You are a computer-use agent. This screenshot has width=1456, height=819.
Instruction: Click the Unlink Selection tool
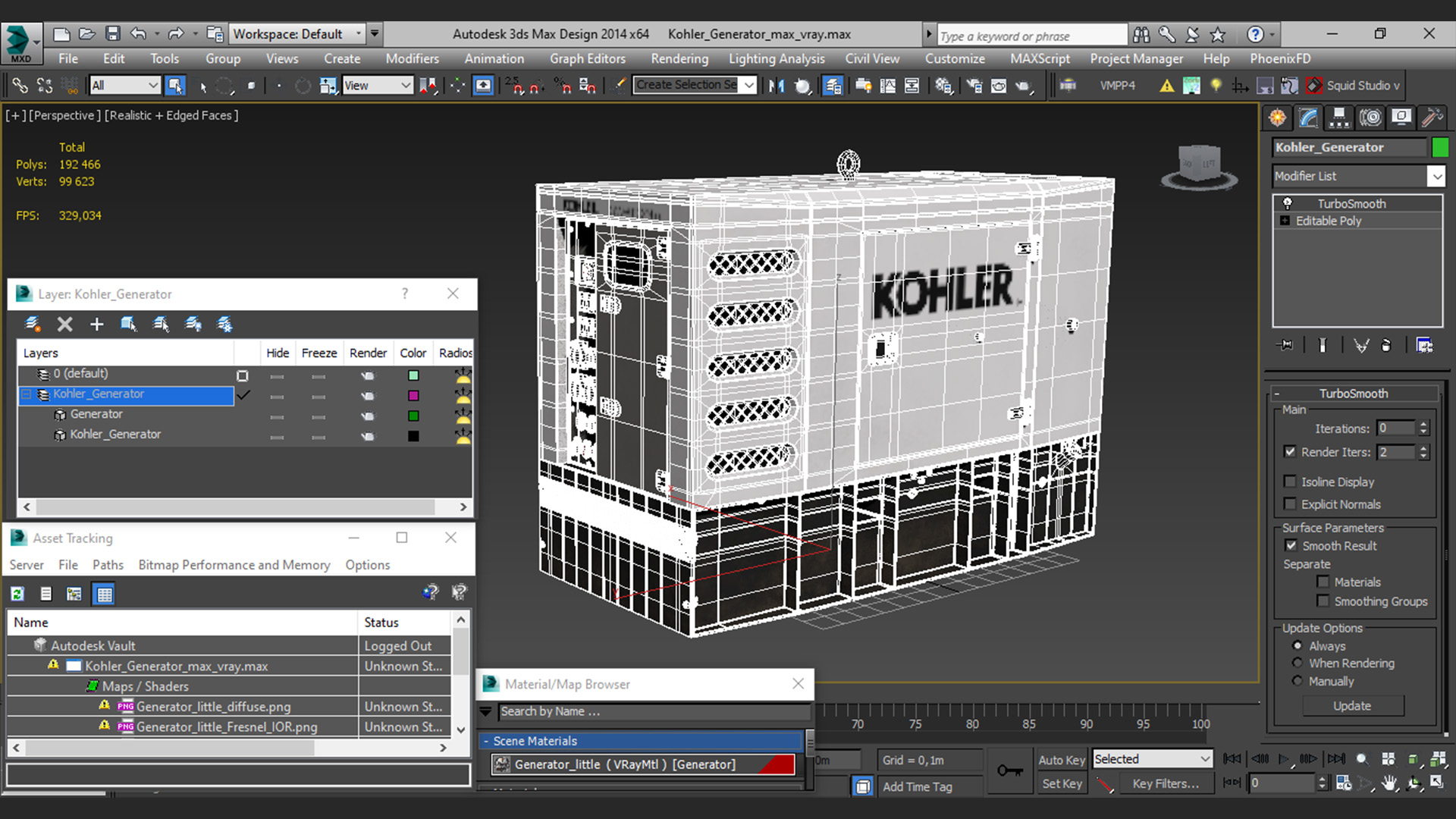pyautogui.click(x=45, y=86)
